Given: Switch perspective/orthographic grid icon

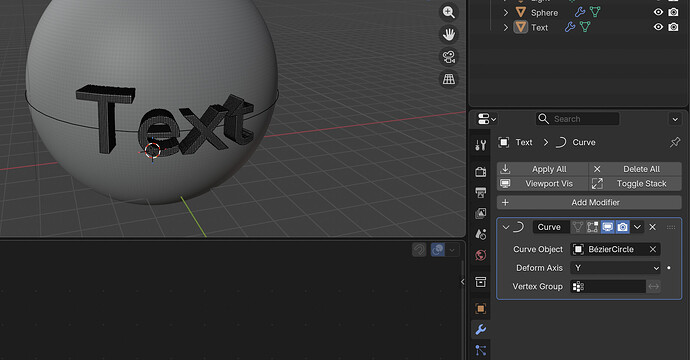Looking at the screenshot, I should click(x=448, y=79).
